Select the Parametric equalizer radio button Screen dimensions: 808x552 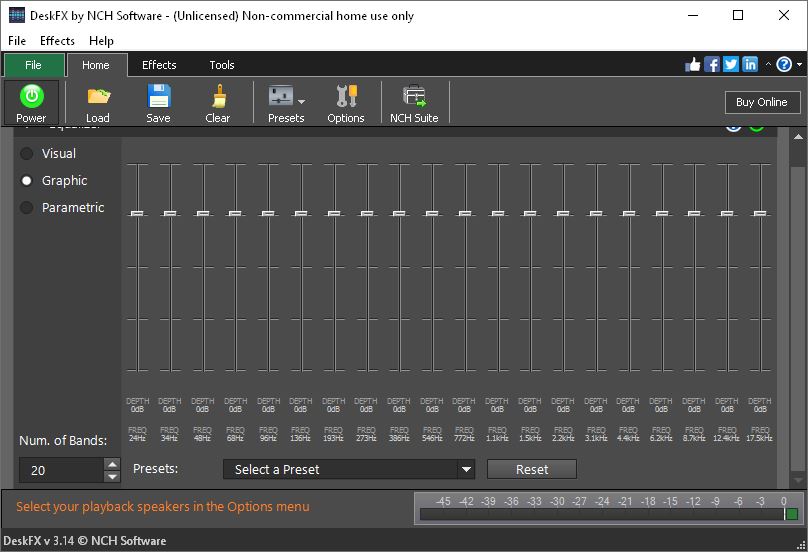click(x=27, y=208)
